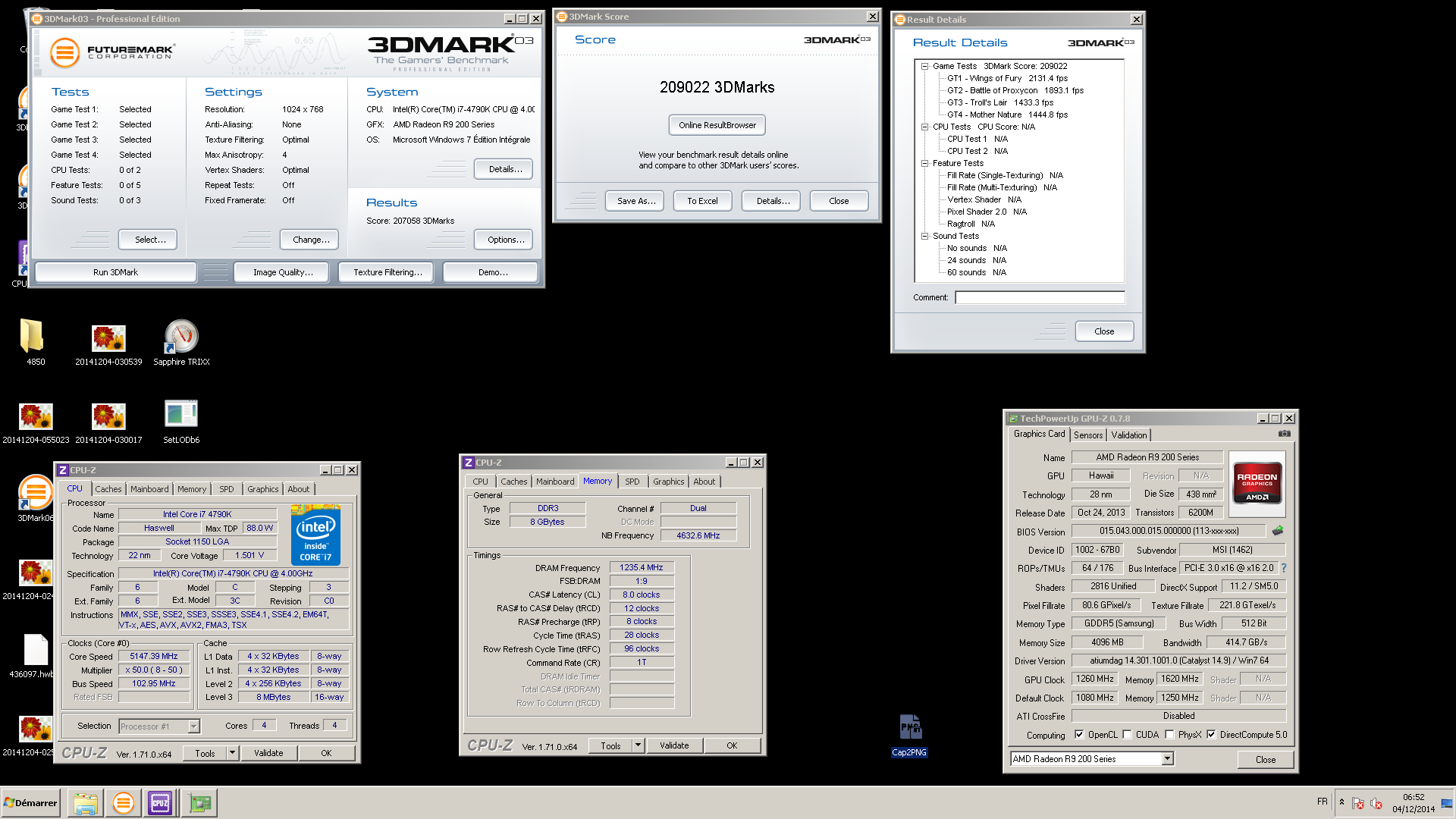Click Change under Settings in 3DMark03
The width and height of the screenshot is (1456, 819).
310,240
